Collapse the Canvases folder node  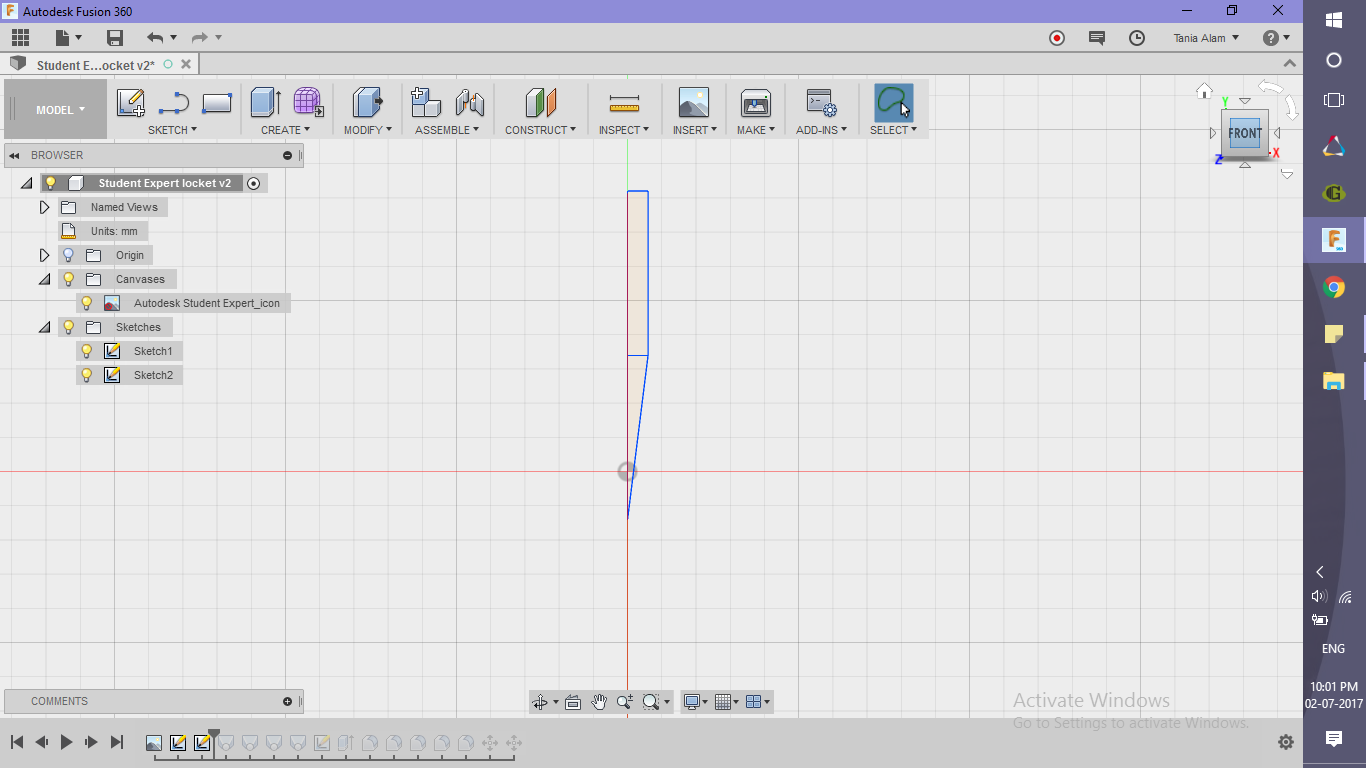click(44, 279)
